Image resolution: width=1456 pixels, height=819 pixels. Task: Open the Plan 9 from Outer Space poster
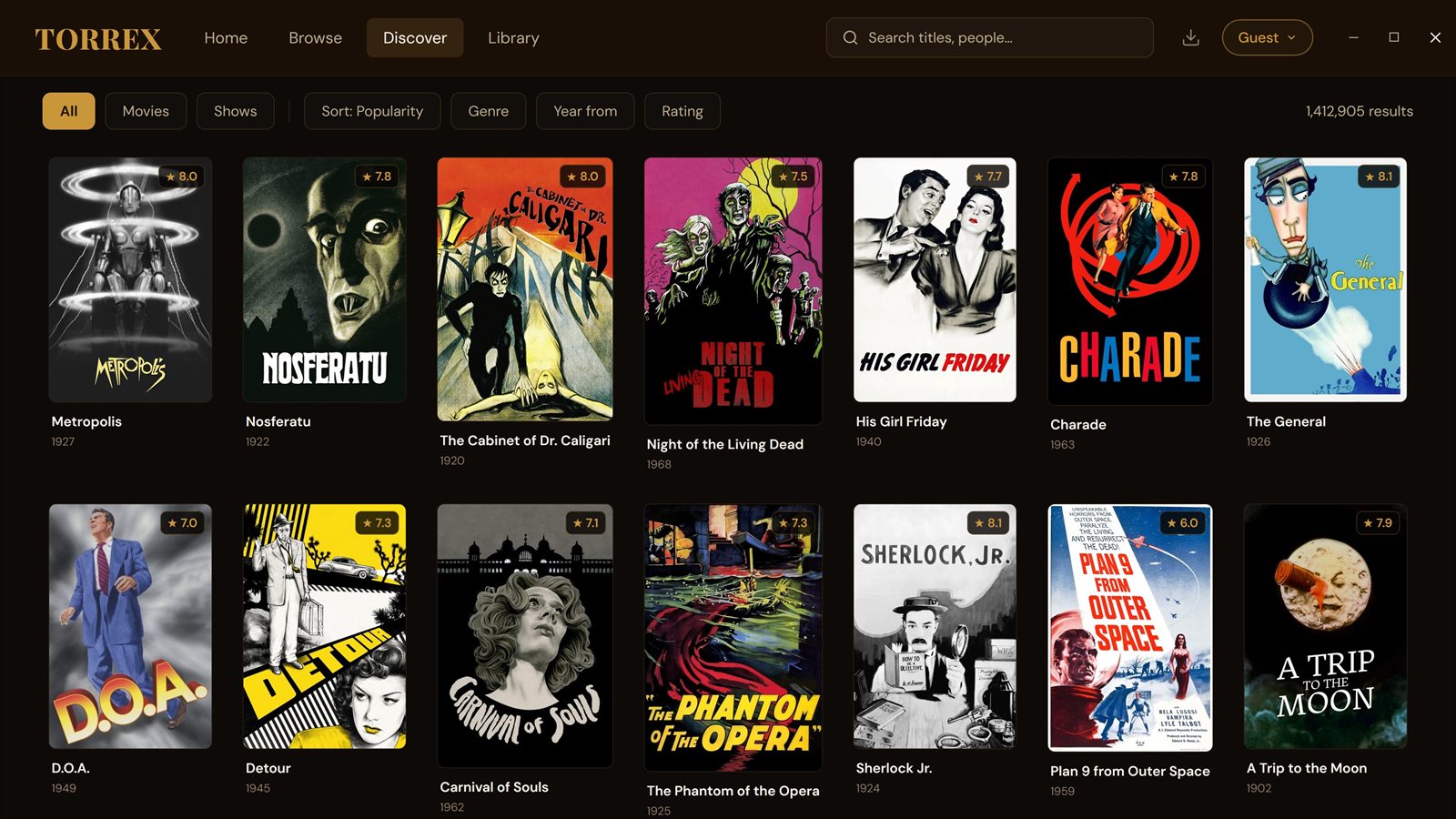point(1130,628)
